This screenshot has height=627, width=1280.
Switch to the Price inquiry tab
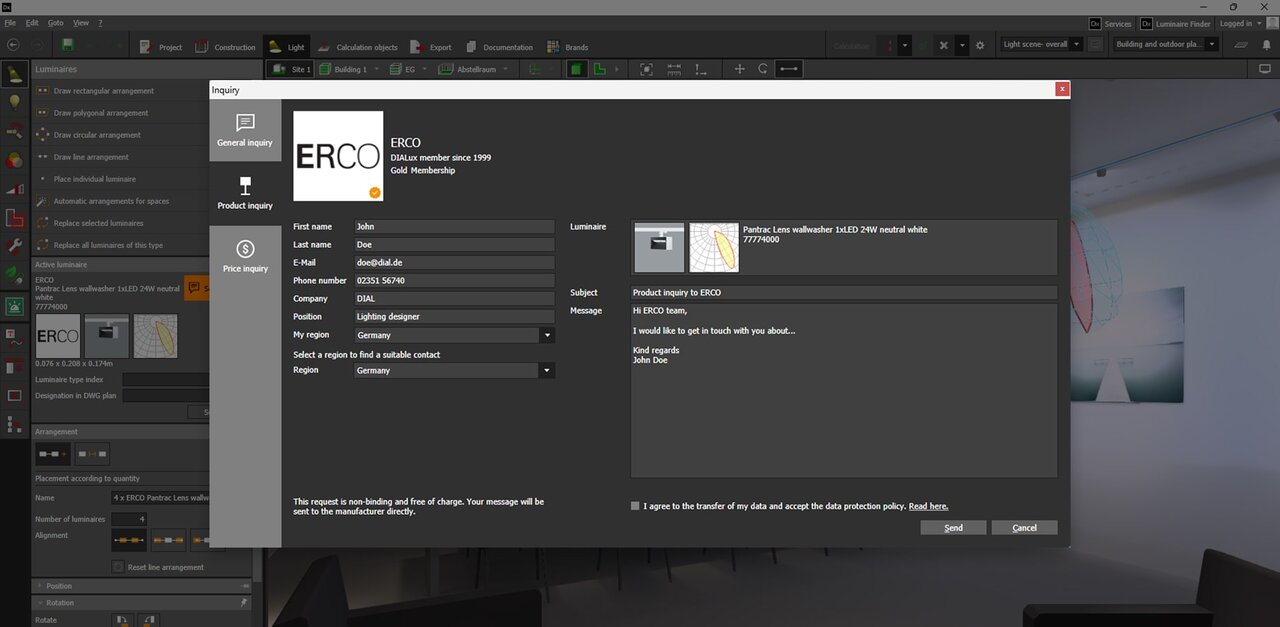pyautogui.click(x=245, y=256)
